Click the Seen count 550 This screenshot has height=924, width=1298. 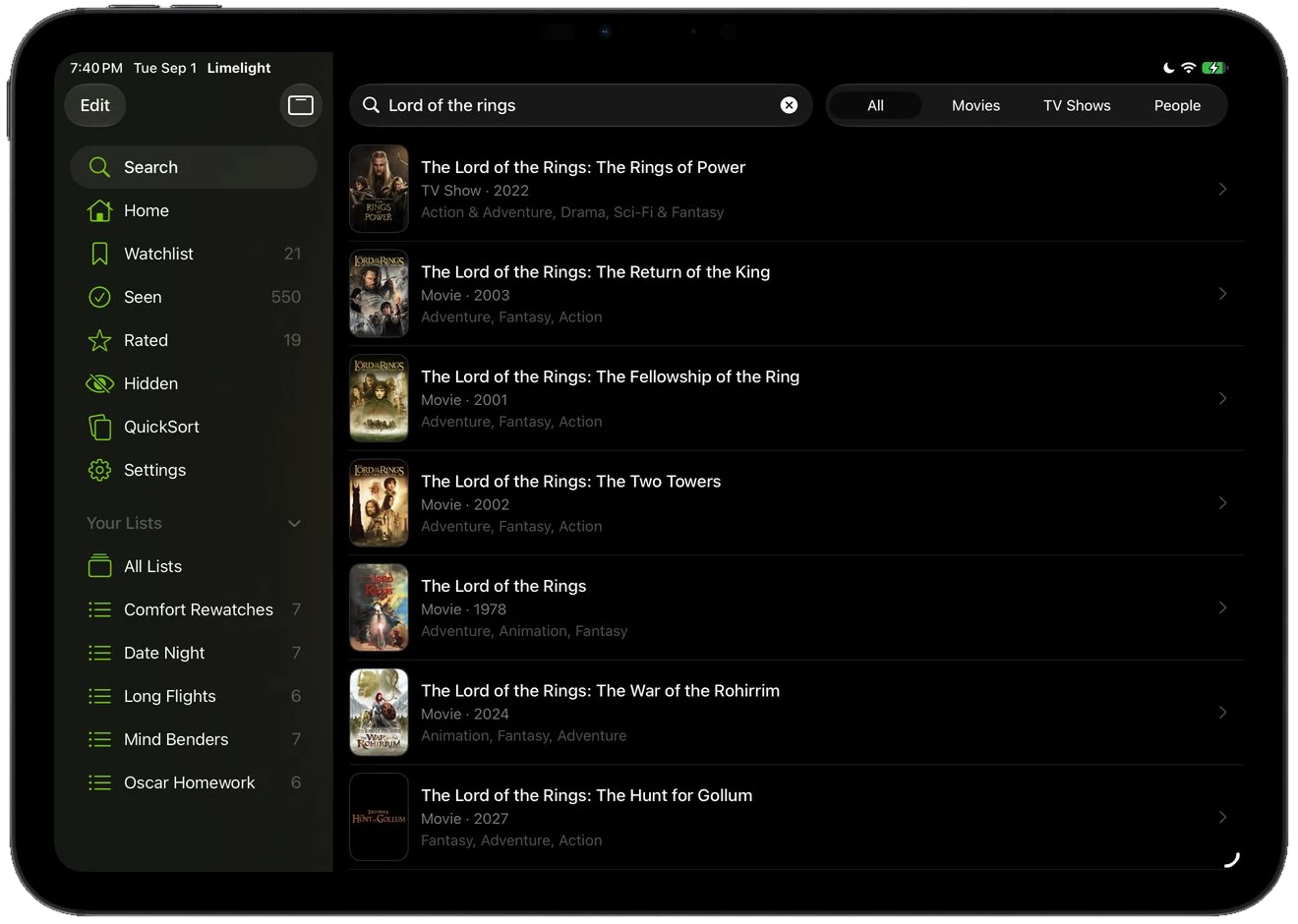[x=286, y=297]
